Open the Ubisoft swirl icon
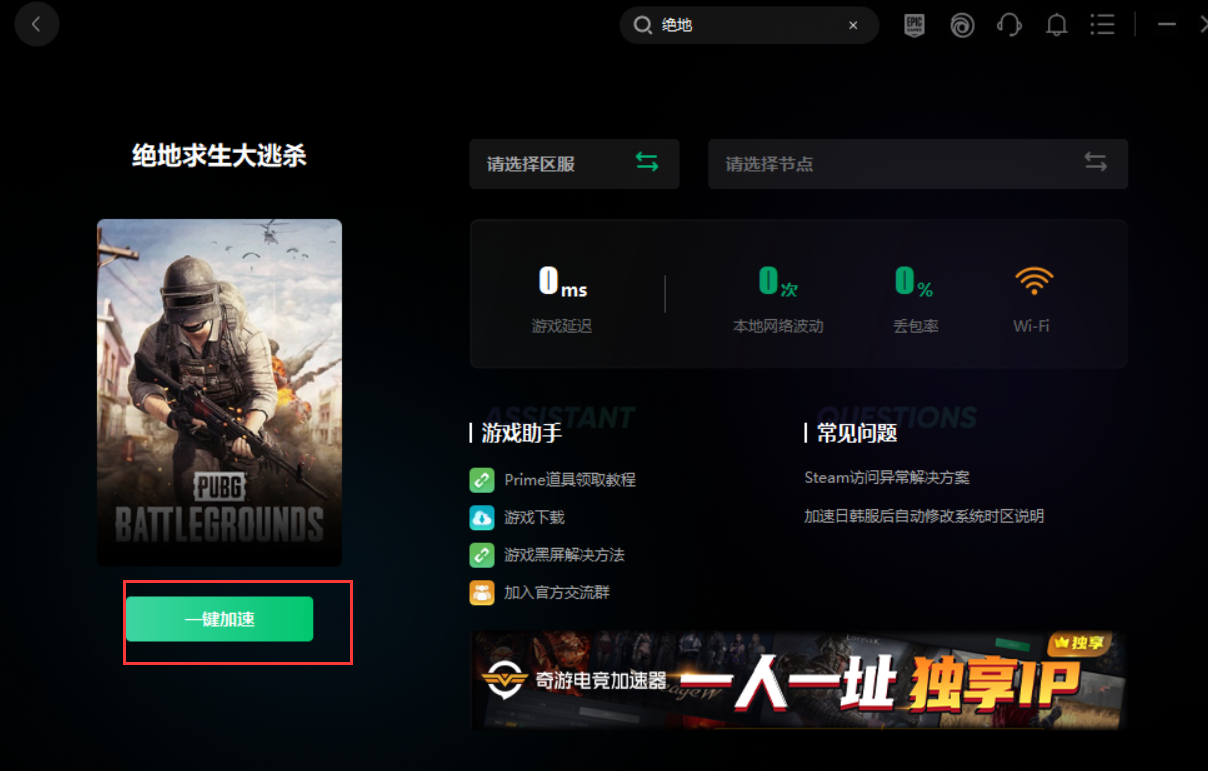 tap(962, 25)
